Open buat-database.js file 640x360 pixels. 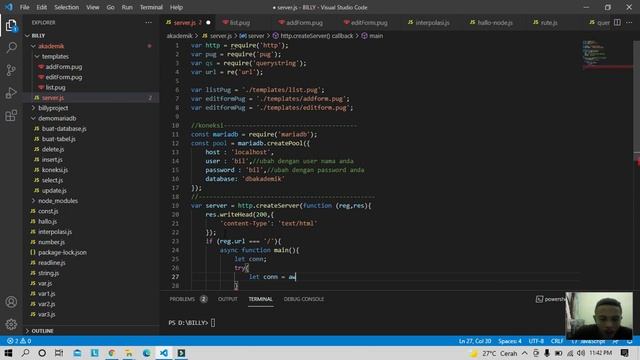(x=64, y=129)
